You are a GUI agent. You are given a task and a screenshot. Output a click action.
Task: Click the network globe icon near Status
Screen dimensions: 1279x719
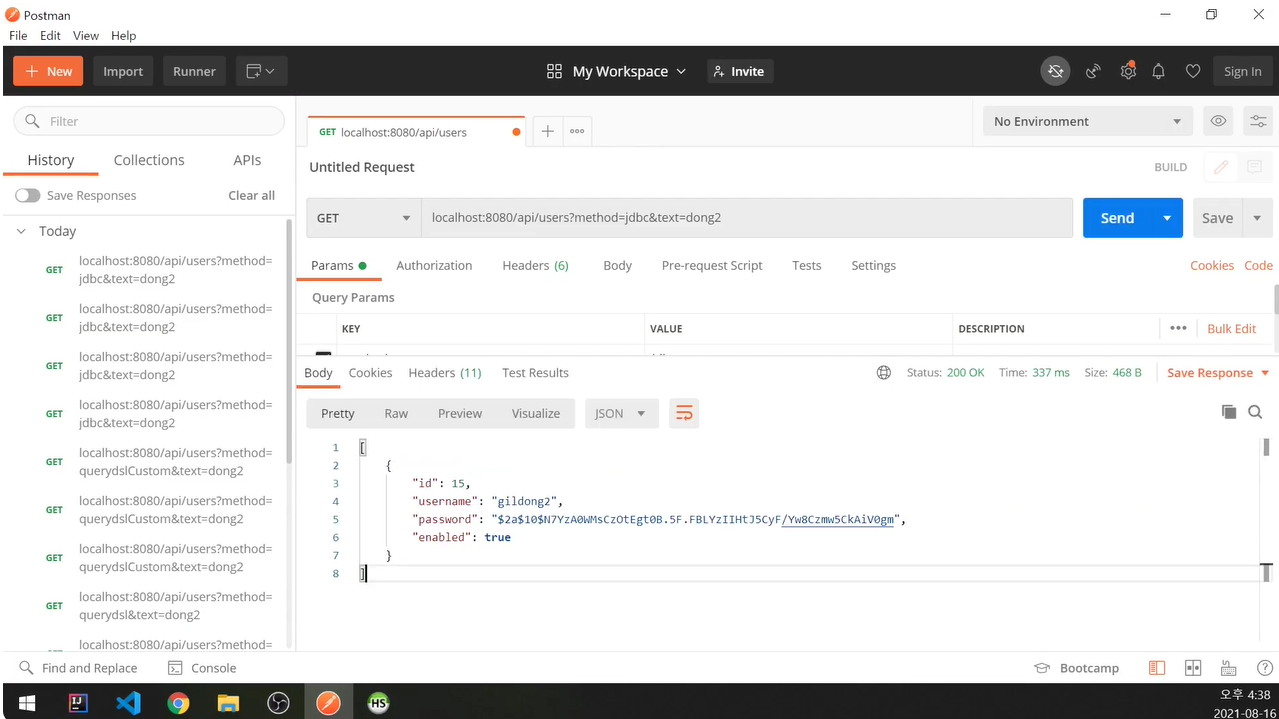[x=884, y=372]
